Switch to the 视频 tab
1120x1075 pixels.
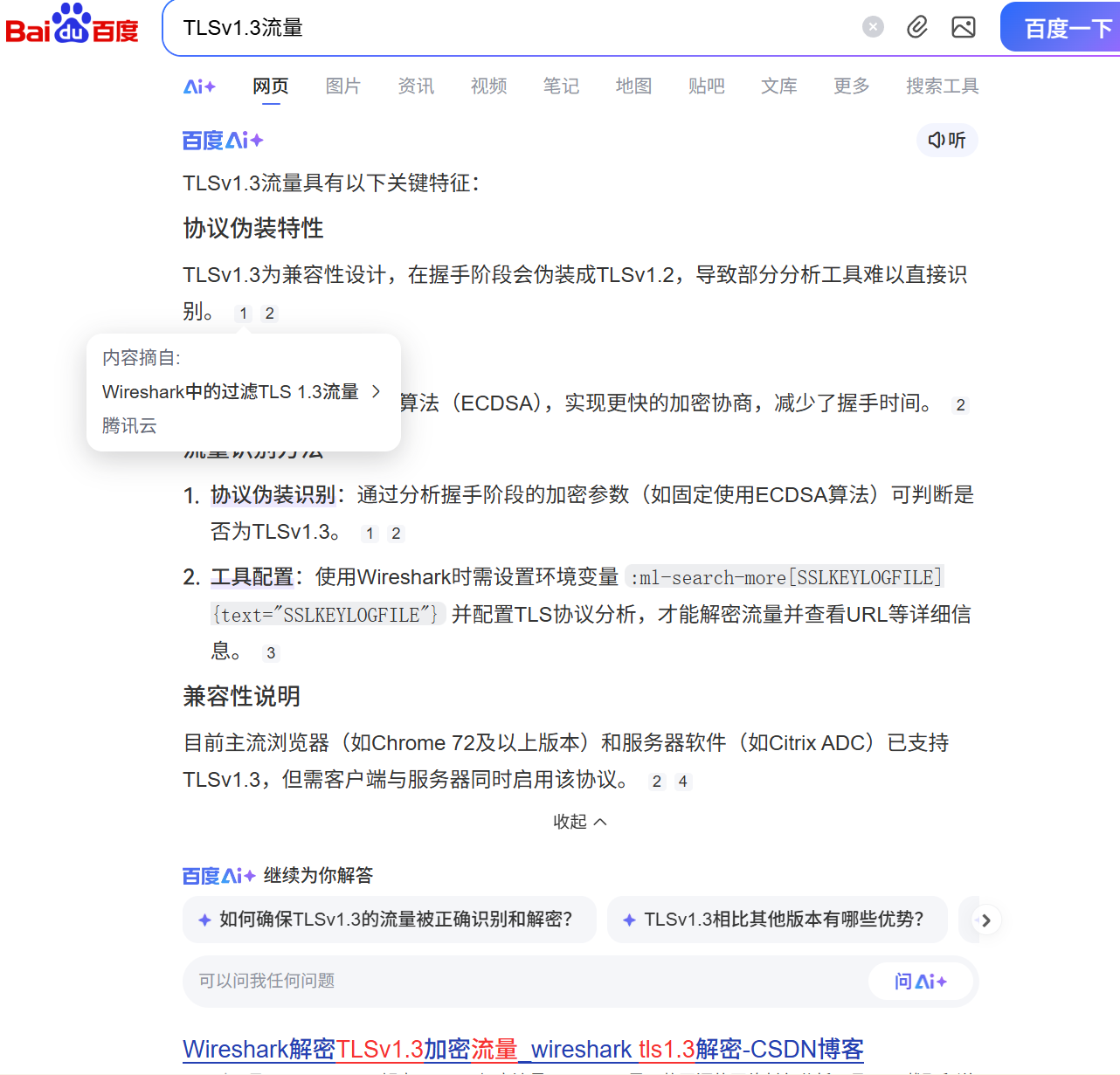click(489, 86)
